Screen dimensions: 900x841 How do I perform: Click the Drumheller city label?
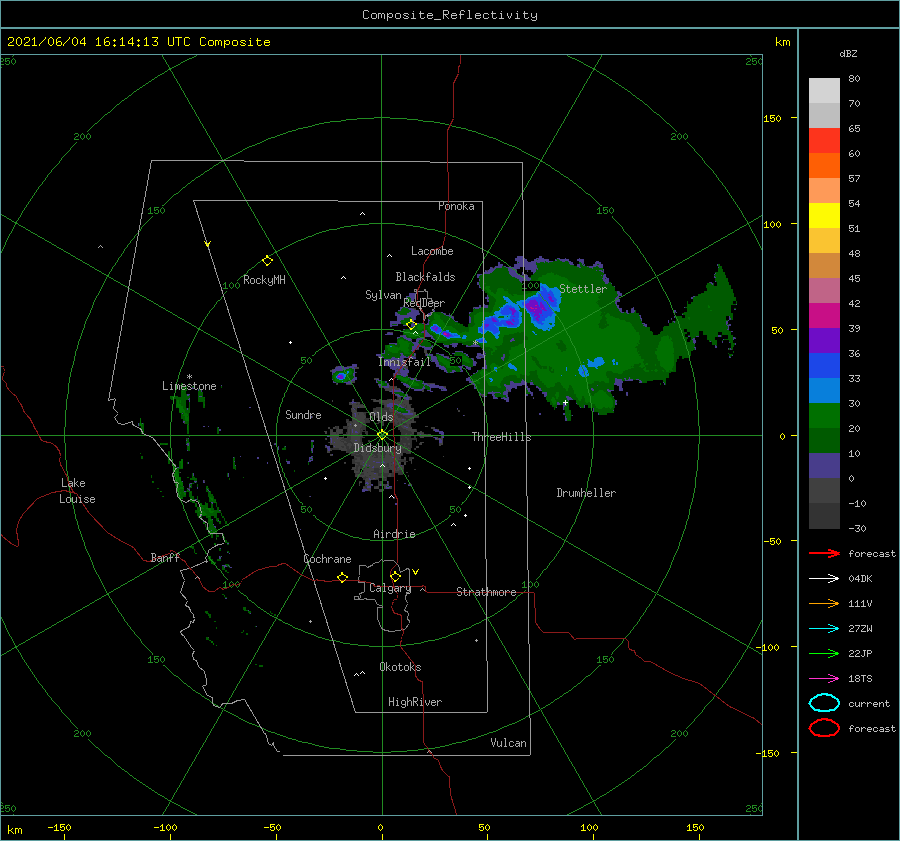(586, 493)
